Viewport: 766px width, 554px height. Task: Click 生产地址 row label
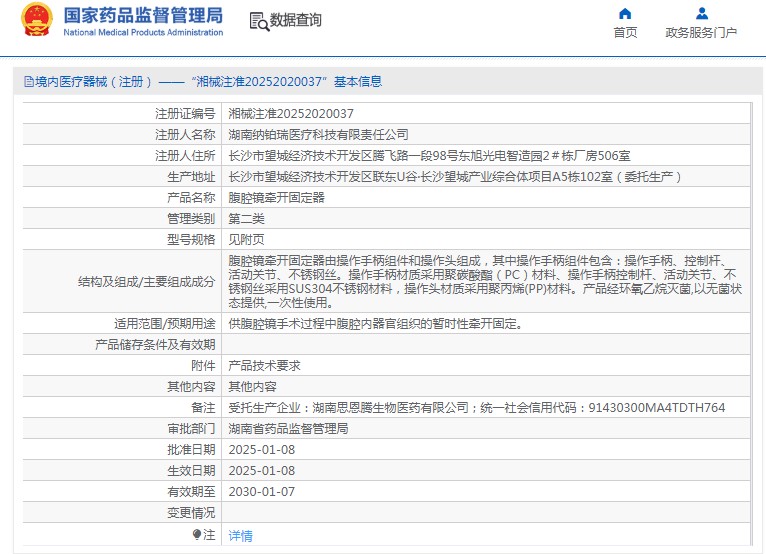tap(191, 177)
